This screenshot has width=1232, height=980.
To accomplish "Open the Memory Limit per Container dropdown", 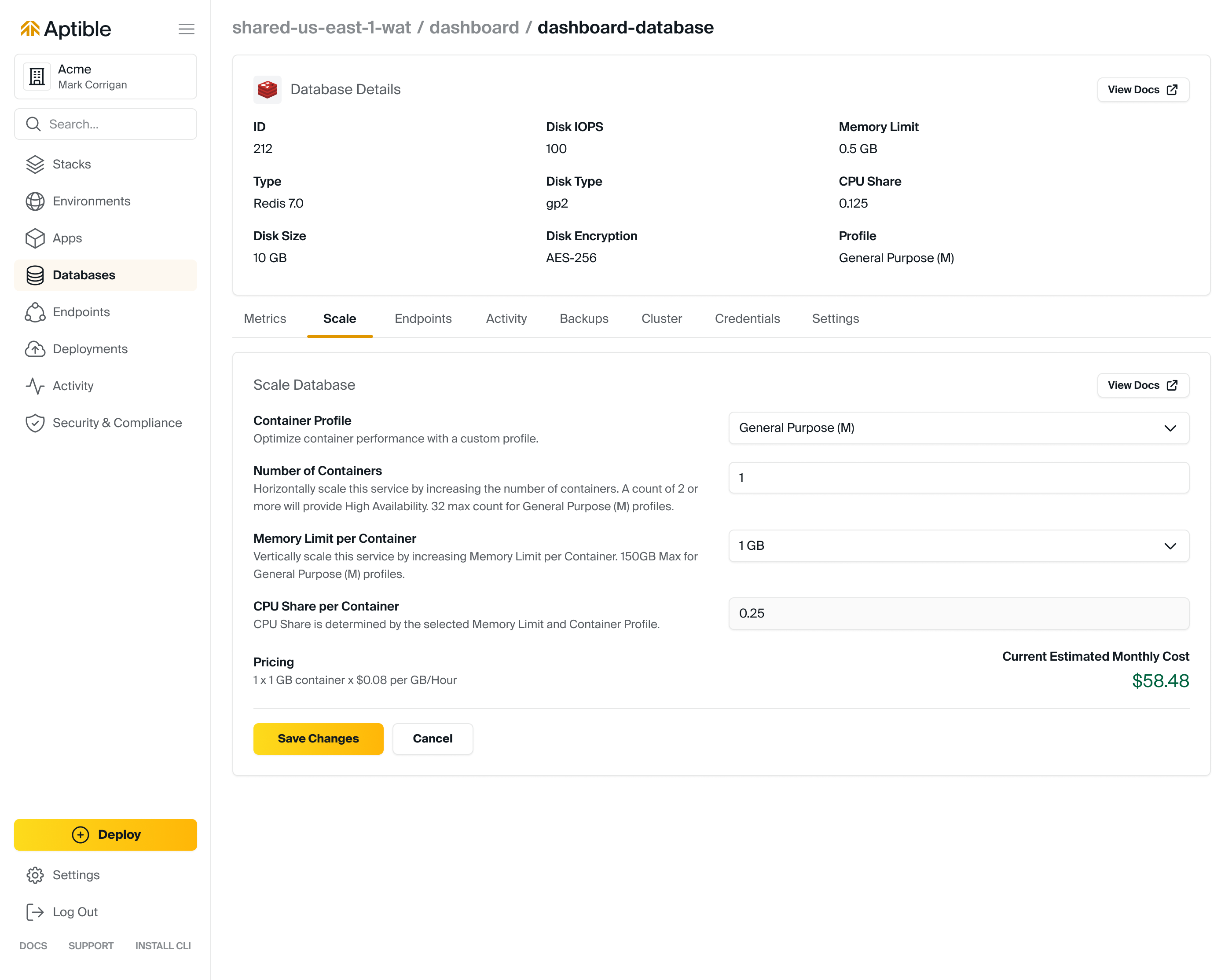I will (958, 545).
